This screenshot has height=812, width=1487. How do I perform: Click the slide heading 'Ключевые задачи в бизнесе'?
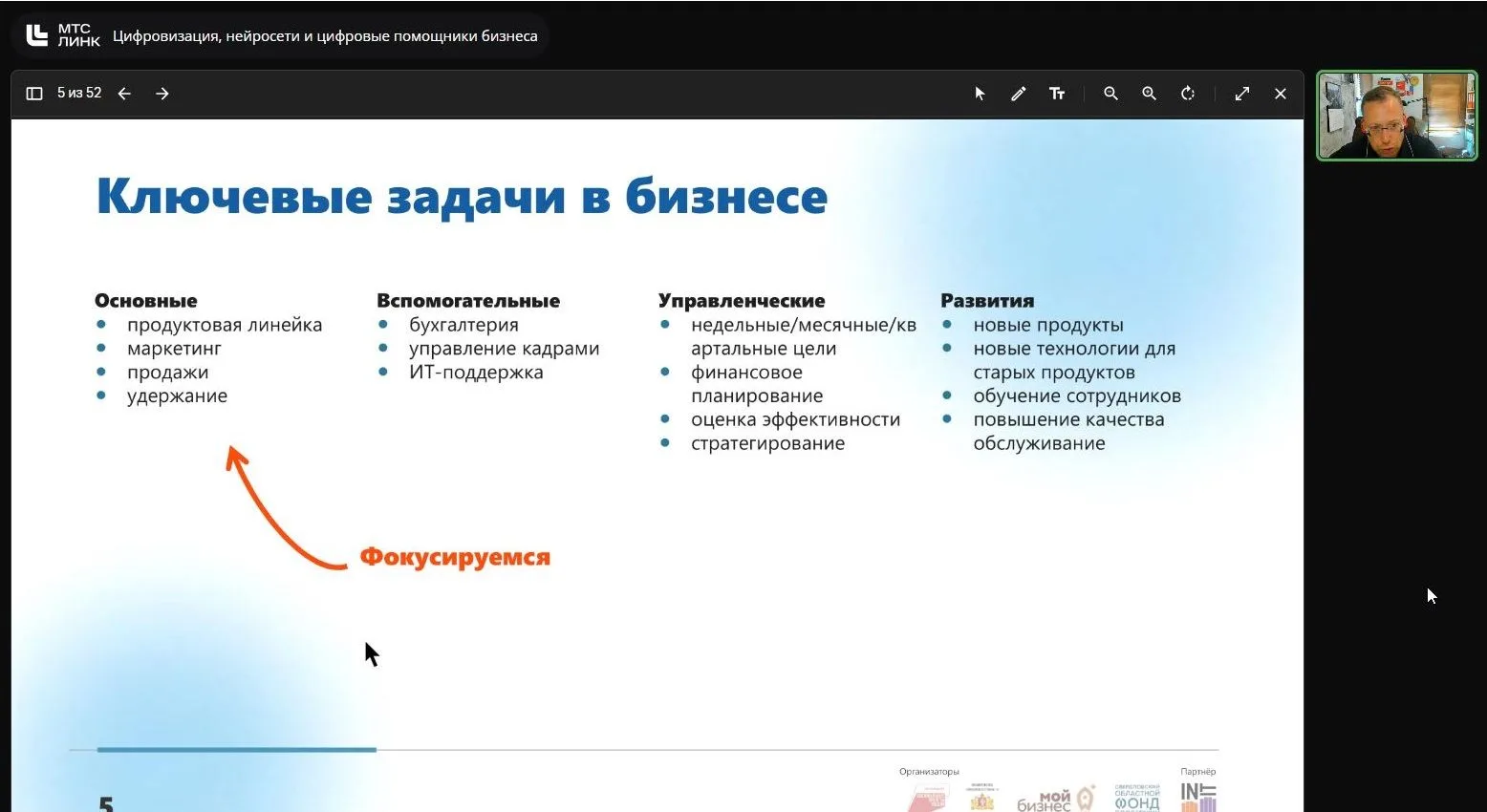462,197
